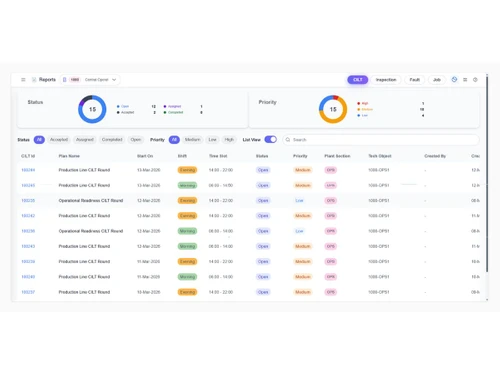Image resolution: width=500 pixels, height=375 pixels.
Task: Open CILT Id link for 10-Mar row
Action: point(28,292)
